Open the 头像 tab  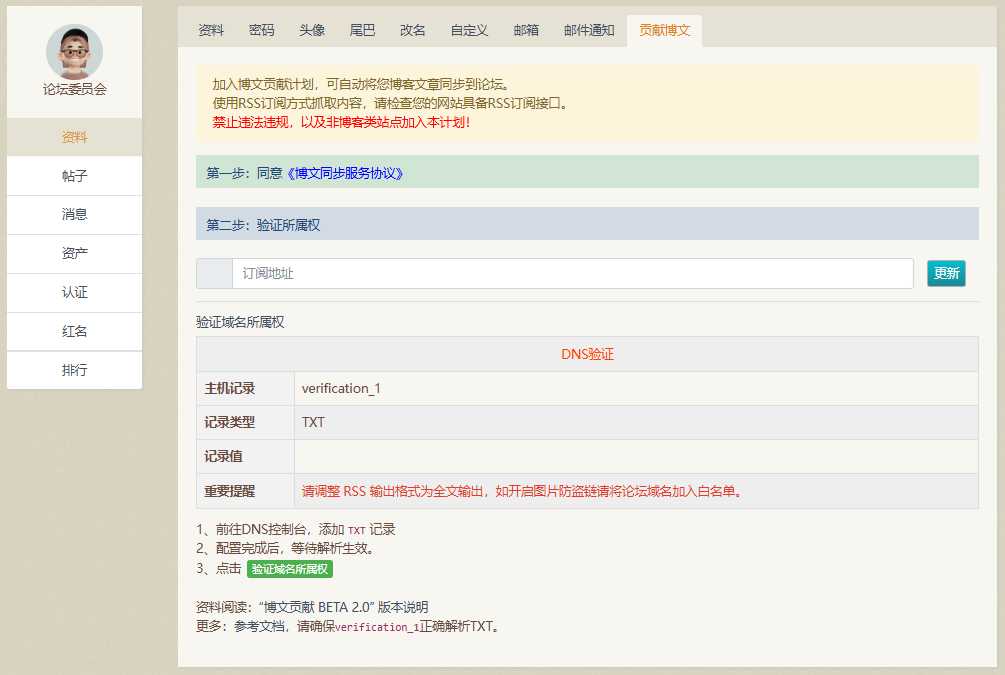pyautogui.click(x=311, y=30)
